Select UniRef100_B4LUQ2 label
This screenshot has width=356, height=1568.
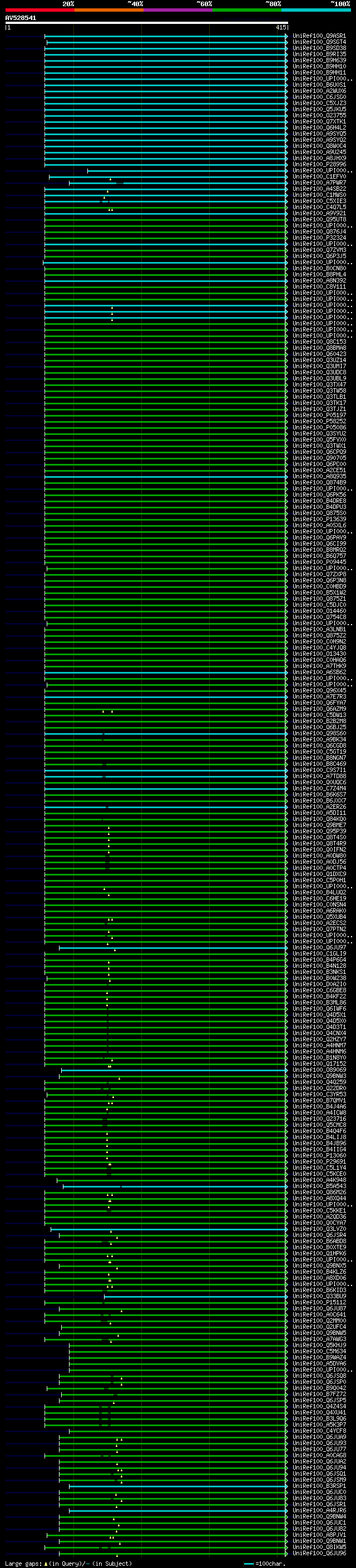pos(319,892)
